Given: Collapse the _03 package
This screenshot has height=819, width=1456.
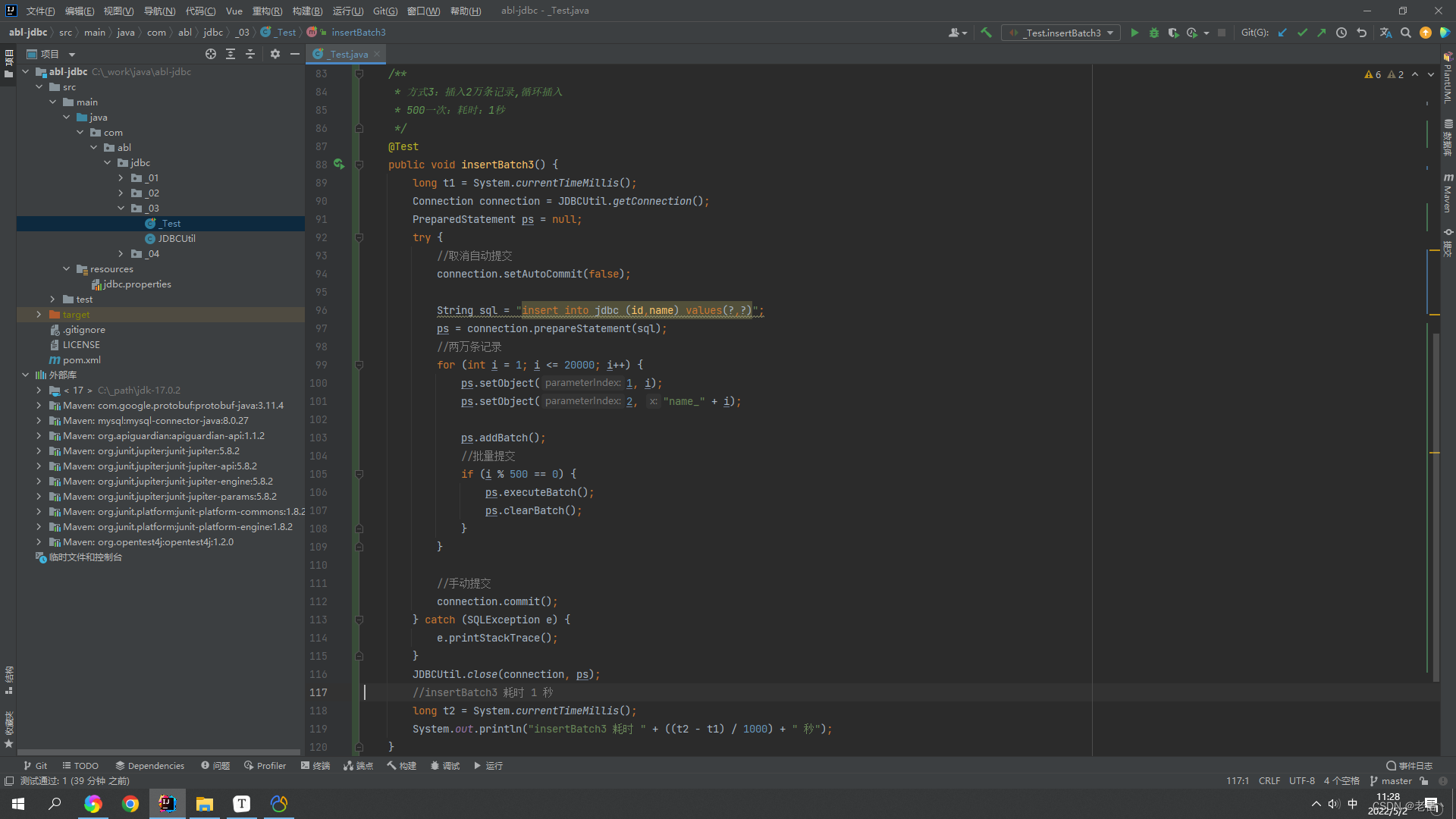Looking at the screenshot, I should tap(121, 208).
